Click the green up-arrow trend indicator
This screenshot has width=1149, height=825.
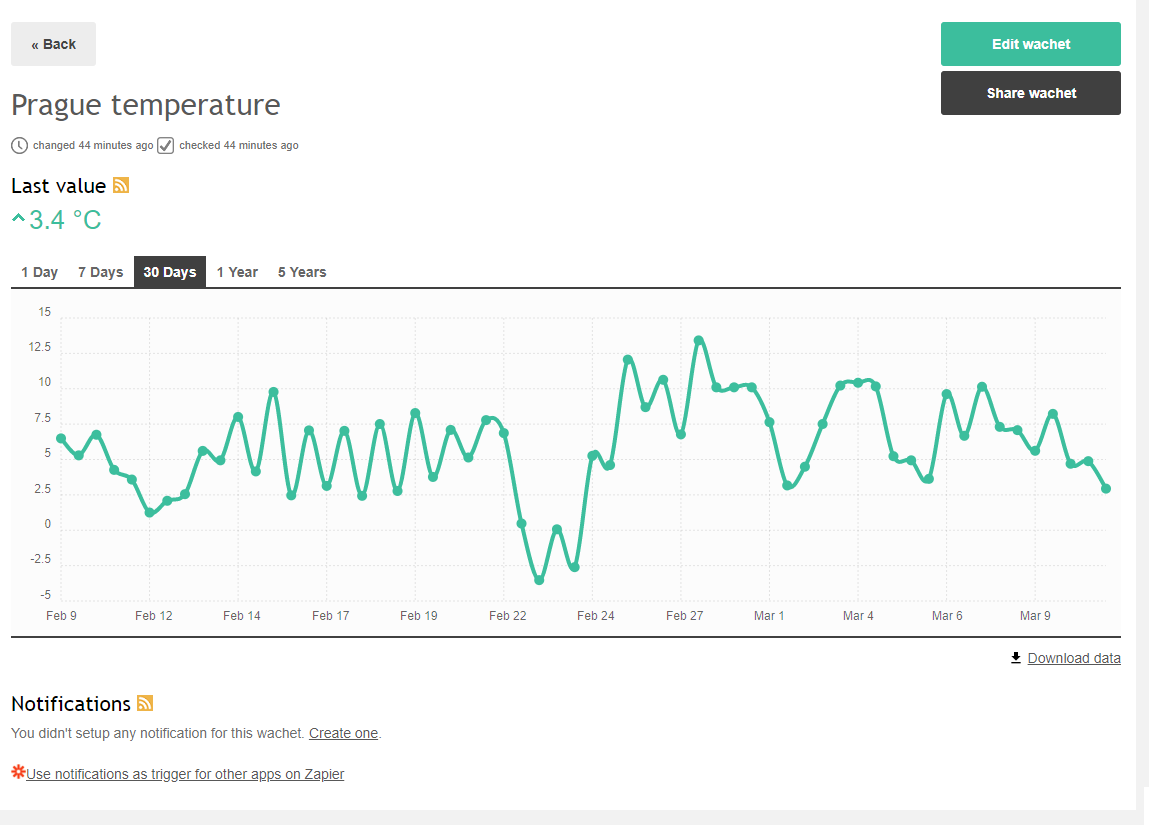[x=18, y=218]
